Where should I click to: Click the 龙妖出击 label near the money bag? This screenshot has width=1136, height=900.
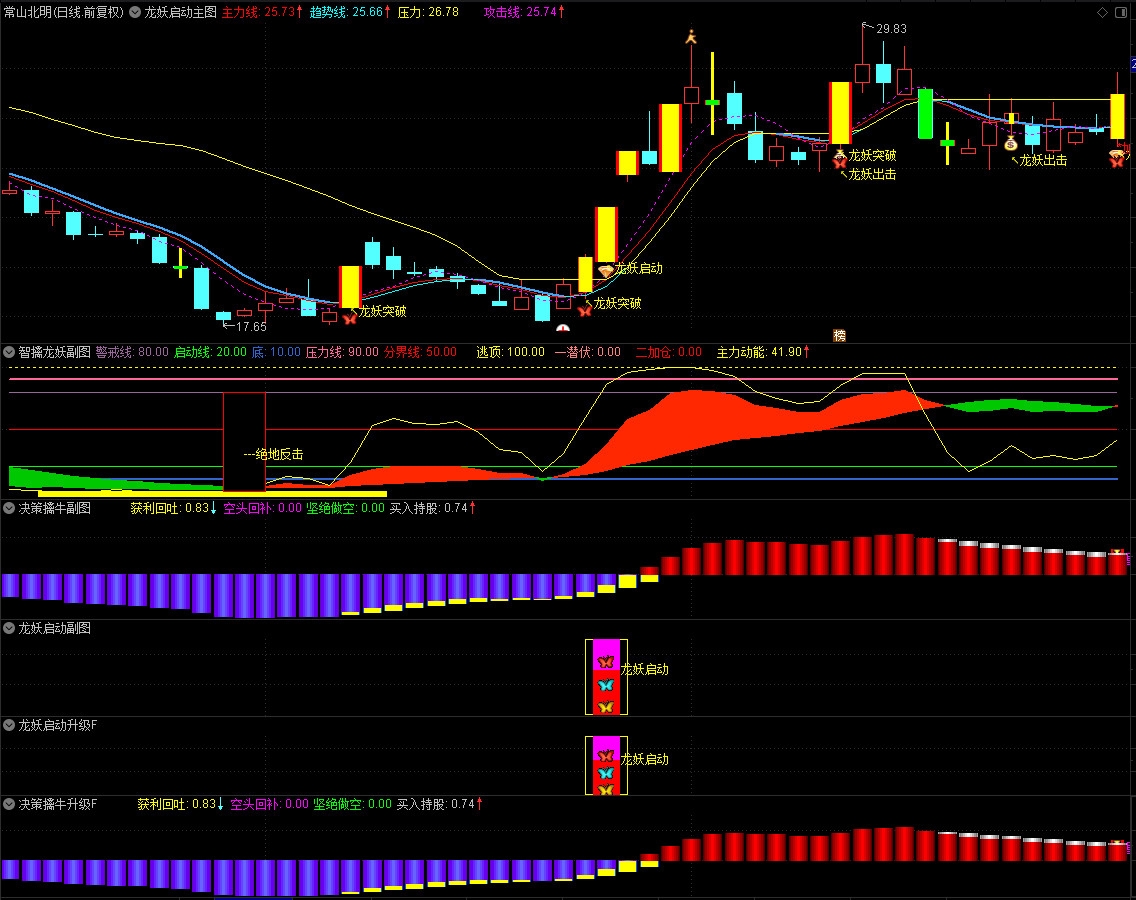[1041, 160]
